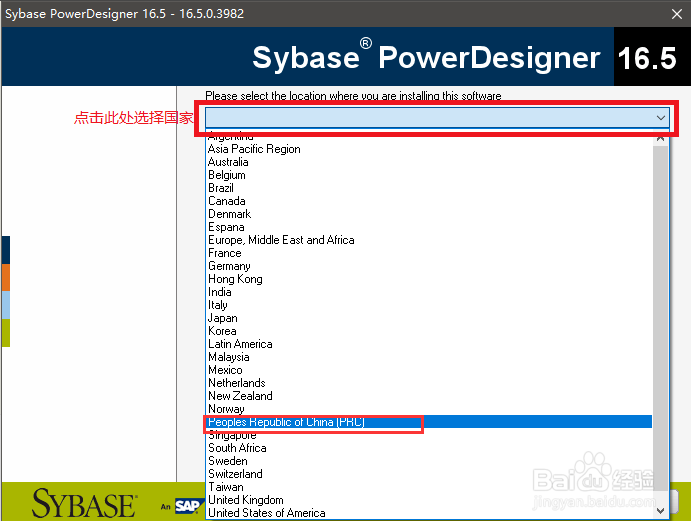Pick Mexico in the location list
691x521 pixels.
coord(430,370)
